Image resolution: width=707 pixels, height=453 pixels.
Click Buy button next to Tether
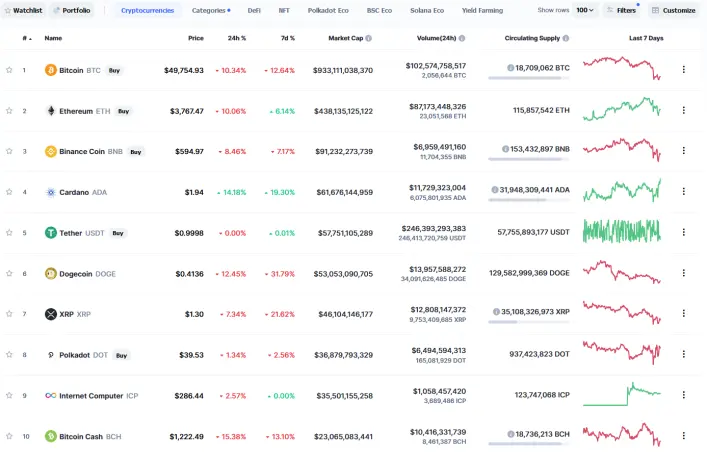(x=118, y=233)
